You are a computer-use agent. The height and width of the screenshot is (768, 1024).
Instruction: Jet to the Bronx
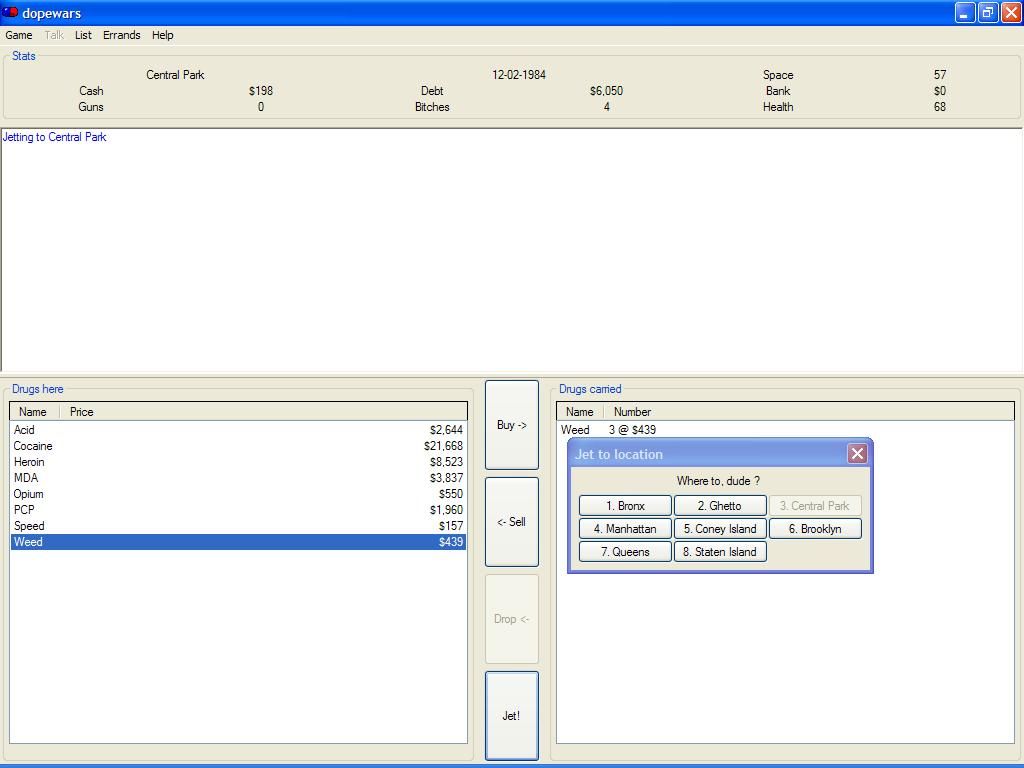(625, 506)
